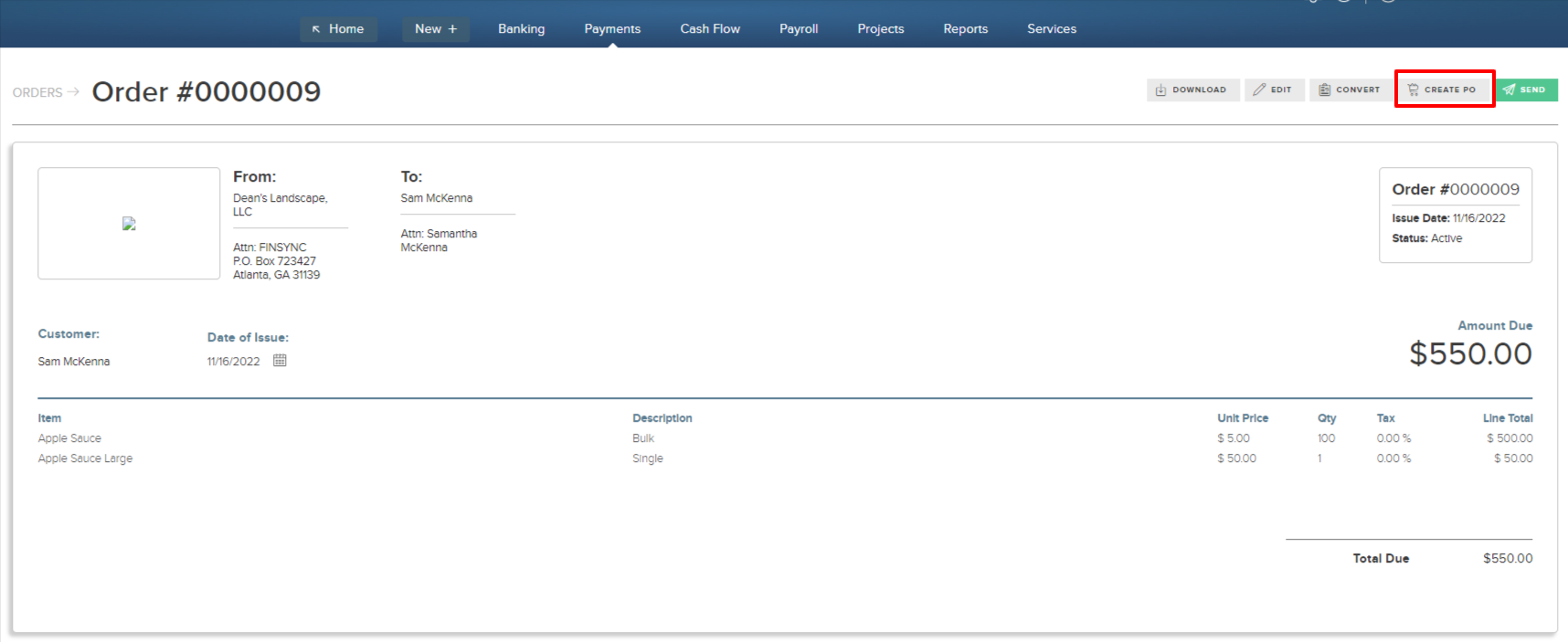Click the Order #0000009 page heading
The height and width of the screenshot is (642, 1568).
(207, 91)
